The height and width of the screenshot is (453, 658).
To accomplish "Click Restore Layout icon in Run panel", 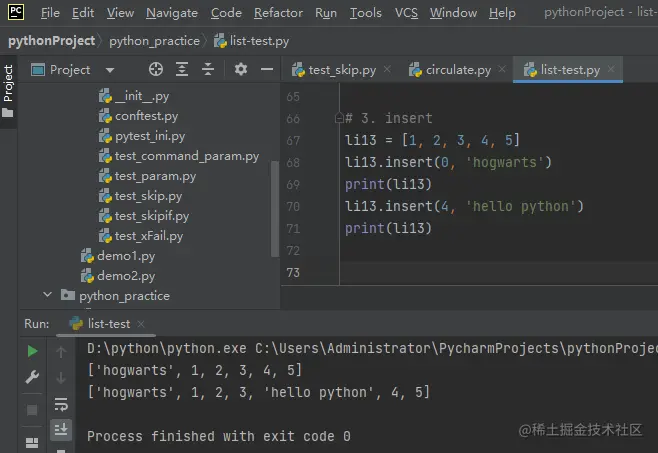I will coord(32,442).
